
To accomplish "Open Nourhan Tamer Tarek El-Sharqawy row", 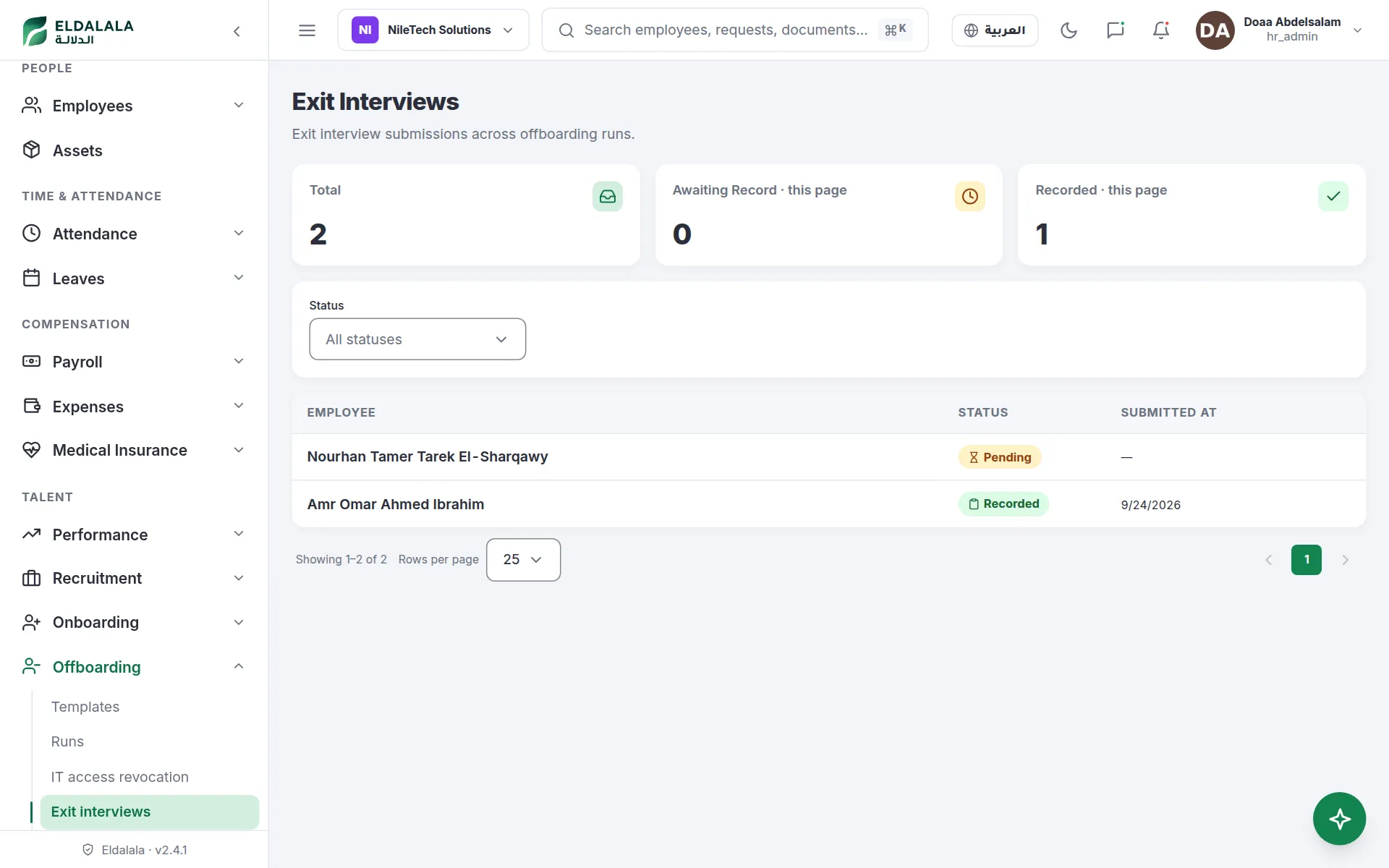I will (x=828, y=456).
